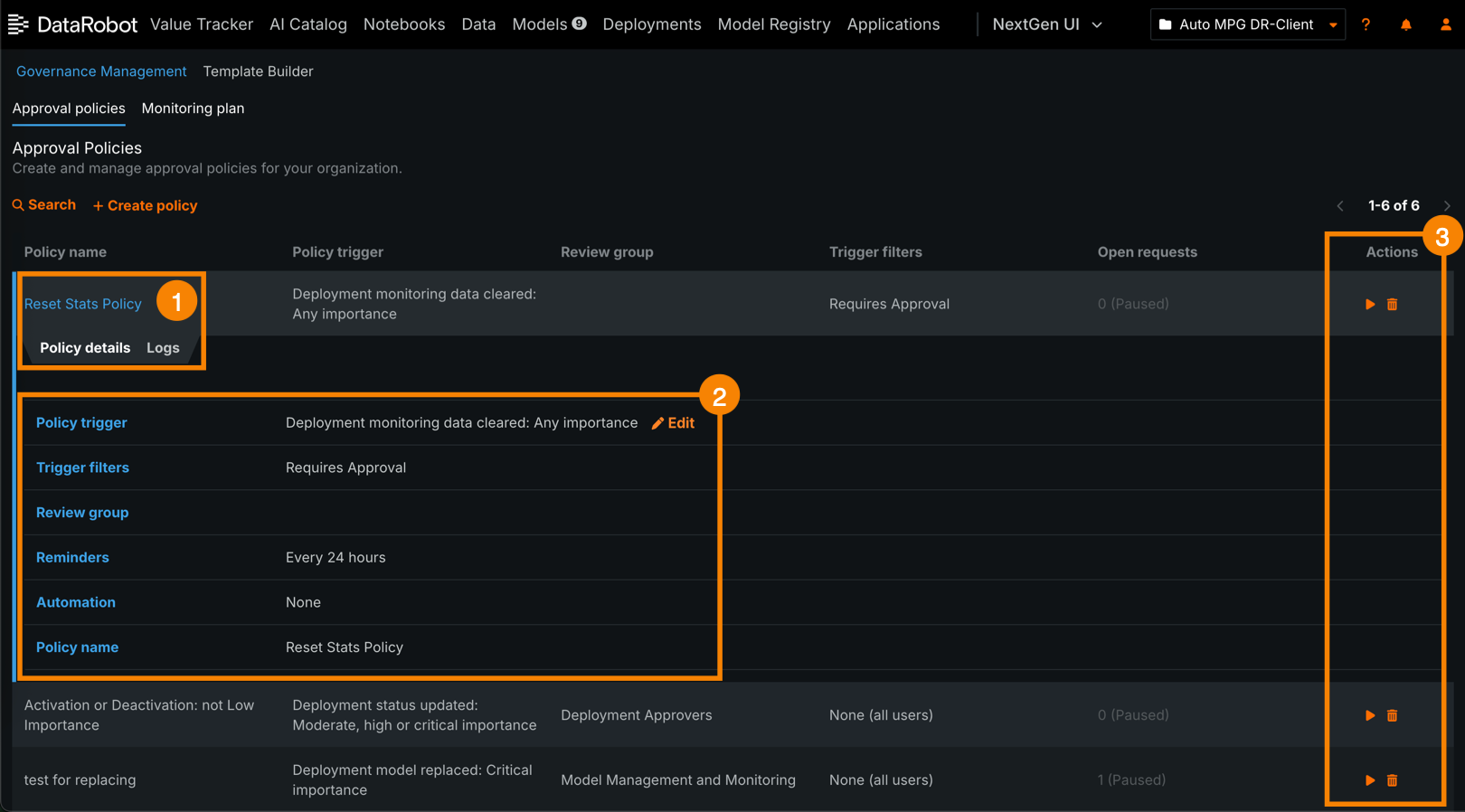Resume the Reset Stats Policy
Viewport: 1465px width, 812px height.
point(1369,305)
